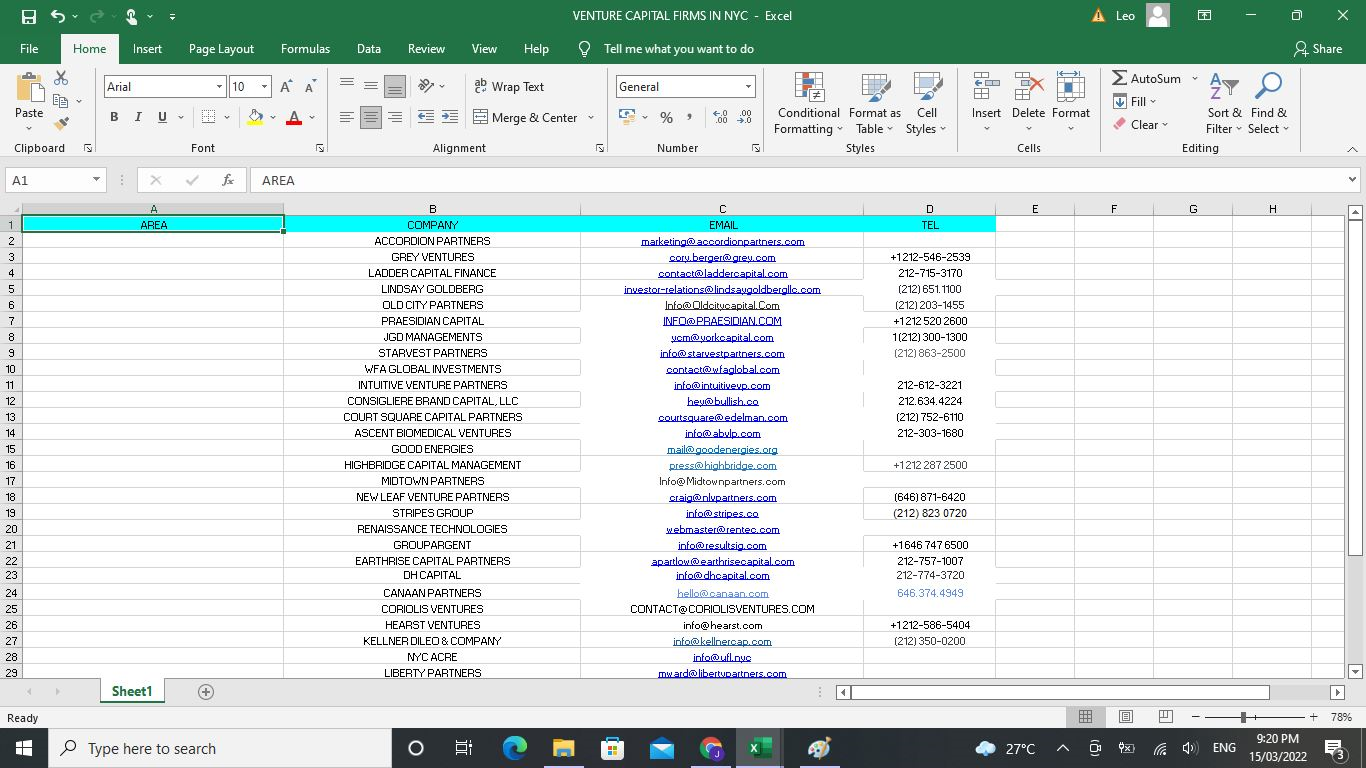Expand the formula bar
Image resolution: width=1366 pixels, height=768 pixels.
pyautogui.click(x=1352, y=180)
